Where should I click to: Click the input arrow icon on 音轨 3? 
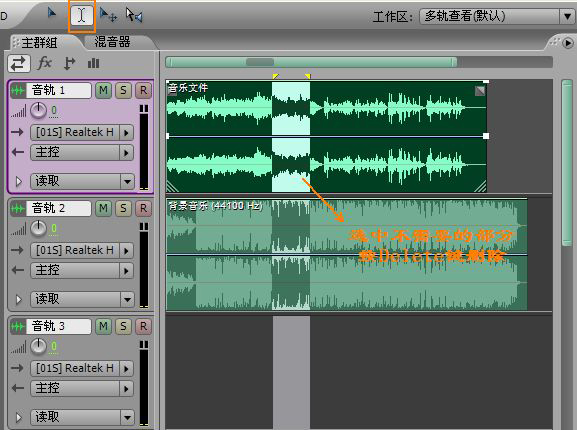click(17, 368)
